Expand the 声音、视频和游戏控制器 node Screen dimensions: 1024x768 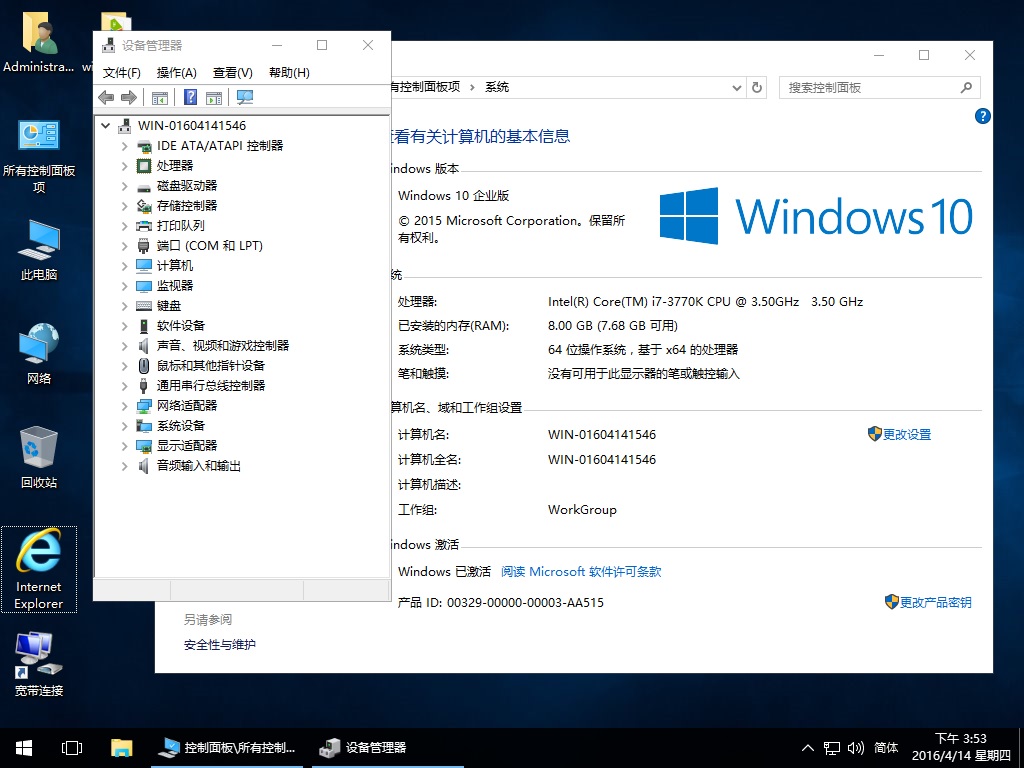(x=125, y=346)
